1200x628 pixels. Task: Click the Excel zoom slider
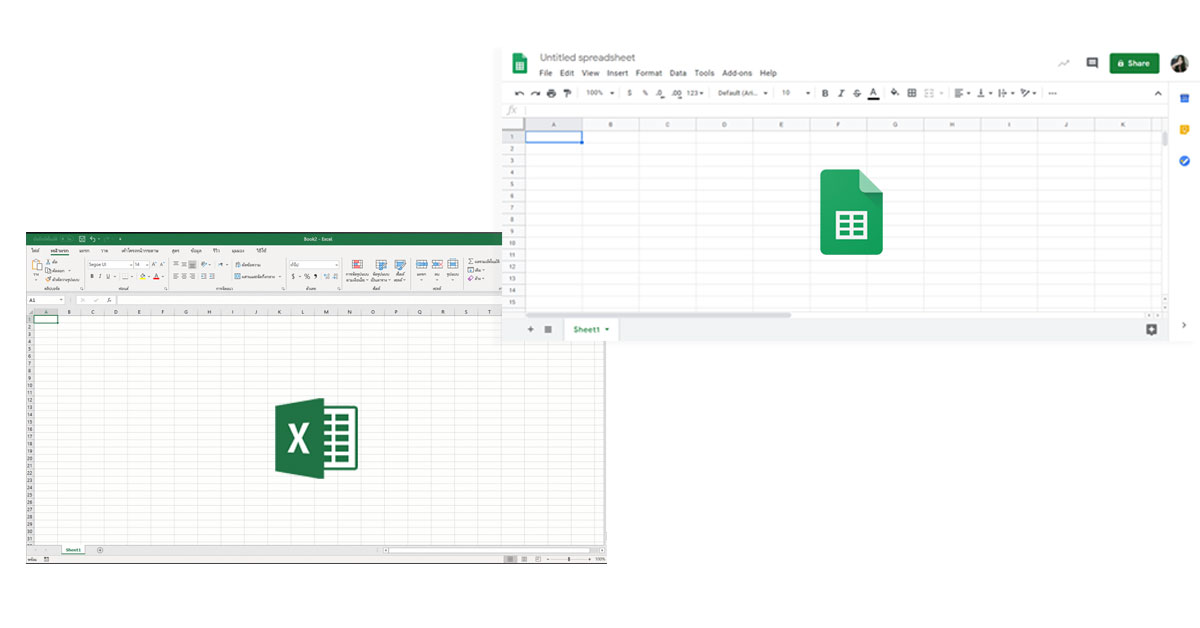click(x=568, y=559)
